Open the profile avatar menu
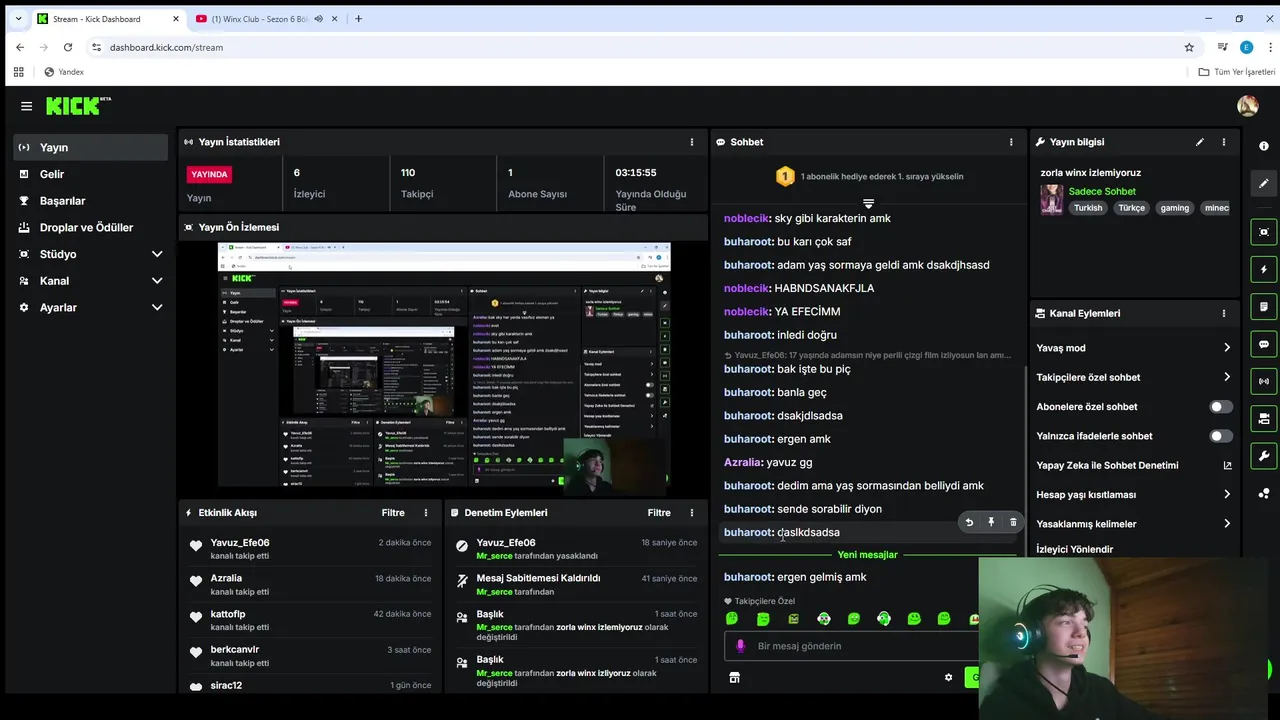The image size is (1280, 720). pos(1247,106)
